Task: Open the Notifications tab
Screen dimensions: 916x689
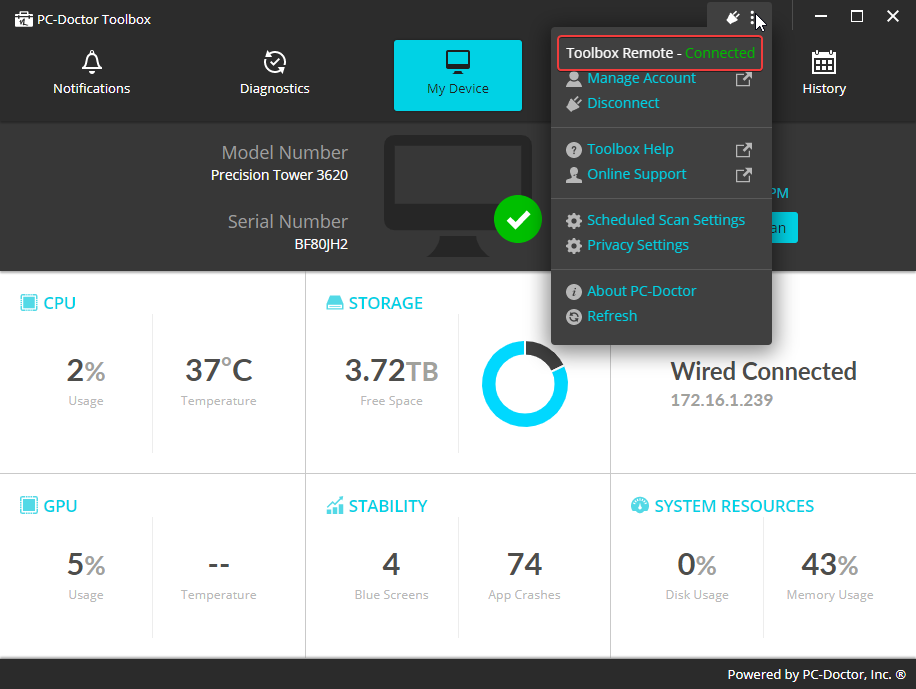Action: 92,75
